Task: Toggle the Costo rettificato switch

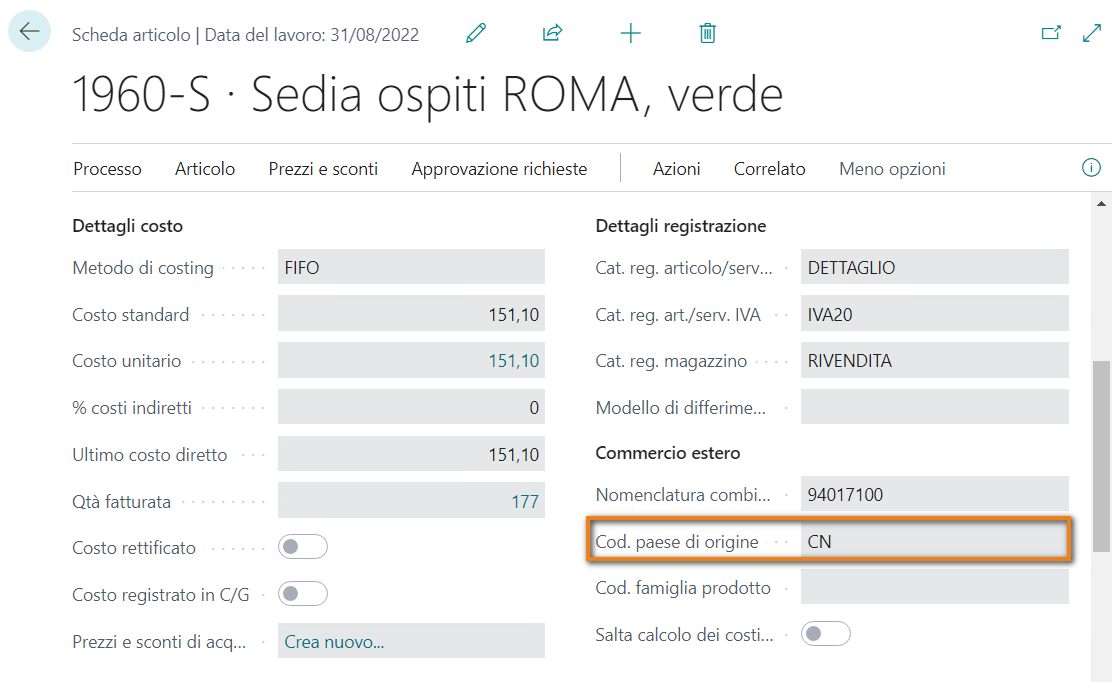Action: 303,547
